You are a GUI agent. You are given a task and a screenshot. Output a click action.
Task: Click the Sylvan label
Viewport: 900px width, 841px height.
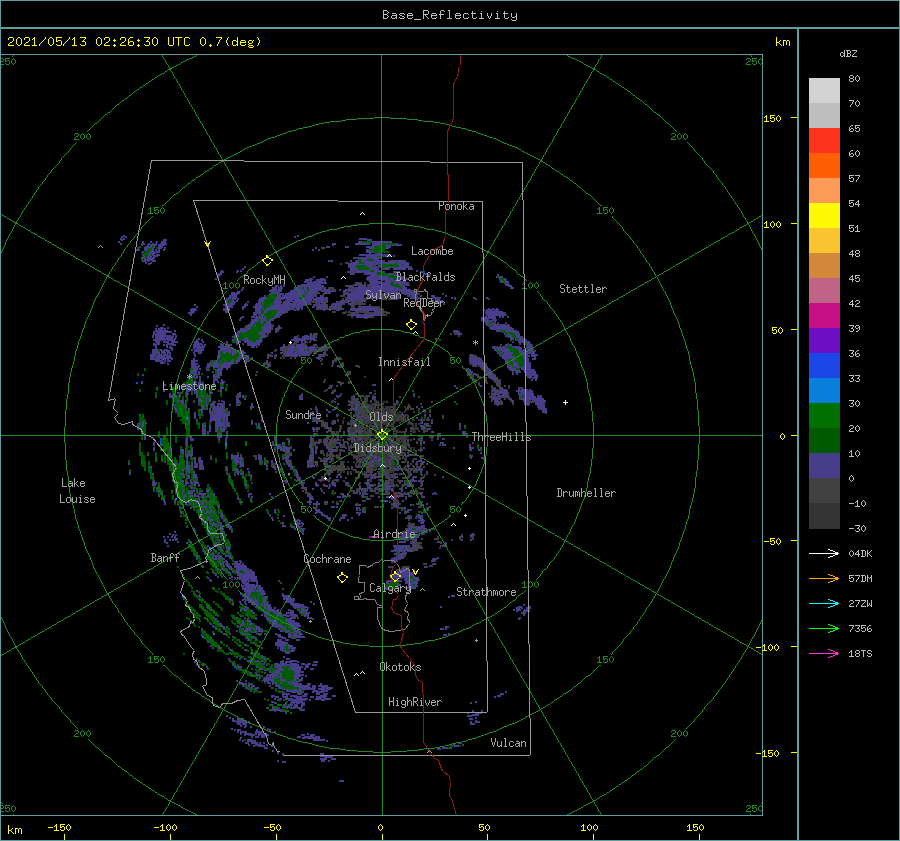pos(383,296)
